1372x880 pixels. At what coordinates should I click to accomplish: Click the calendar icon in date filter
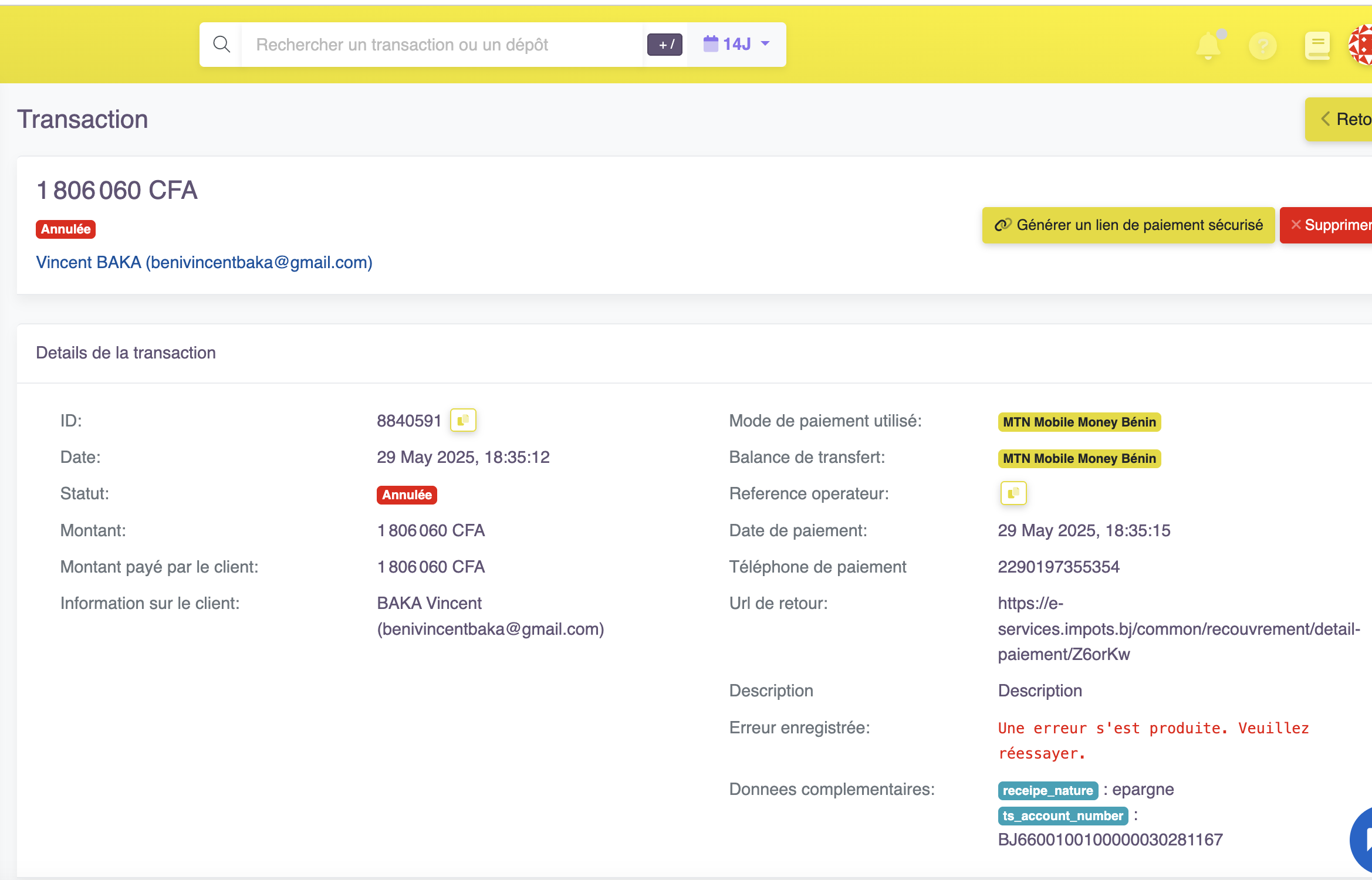tap(711, 43)
